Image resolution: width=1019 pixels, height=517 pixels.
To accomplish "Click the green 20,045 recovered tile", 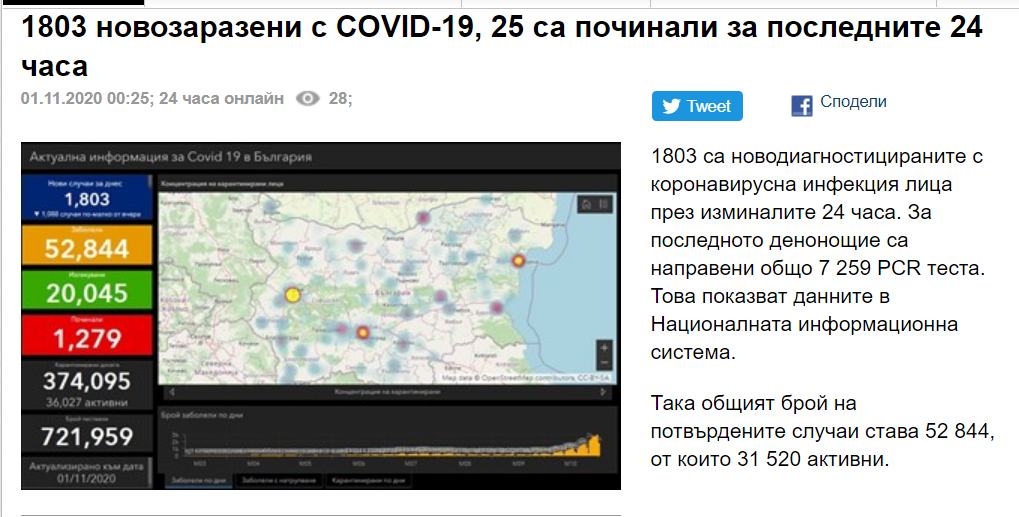I will [87, 290].
